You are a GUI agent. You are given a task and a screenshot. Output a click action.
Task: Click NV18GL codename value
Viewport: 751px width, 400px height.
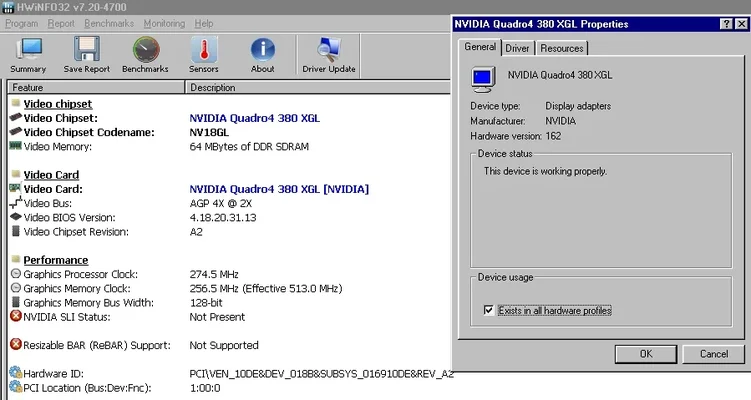pos(209,132)
